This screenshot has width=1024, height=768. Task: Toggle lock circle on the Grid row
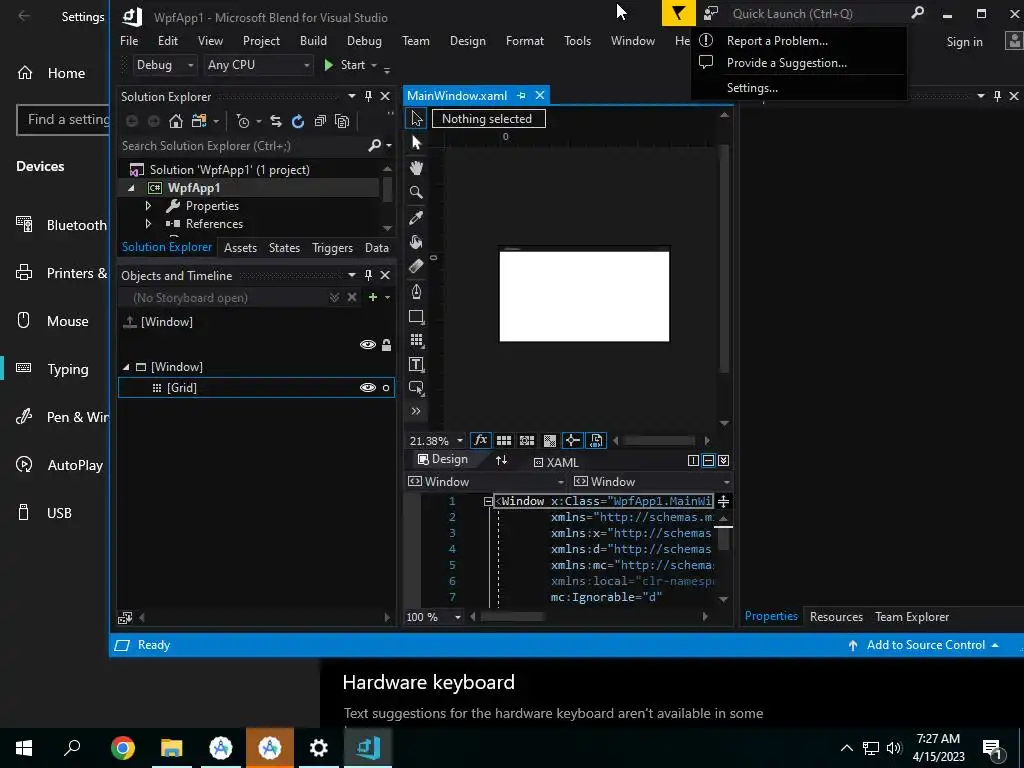pyautogui.click(x=386, y=388)
